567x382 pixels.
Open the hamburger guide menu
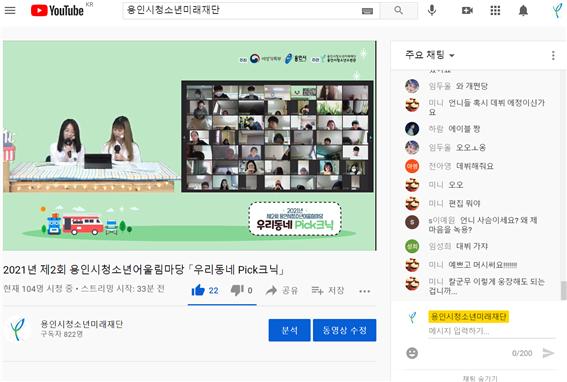pos(10,10)
